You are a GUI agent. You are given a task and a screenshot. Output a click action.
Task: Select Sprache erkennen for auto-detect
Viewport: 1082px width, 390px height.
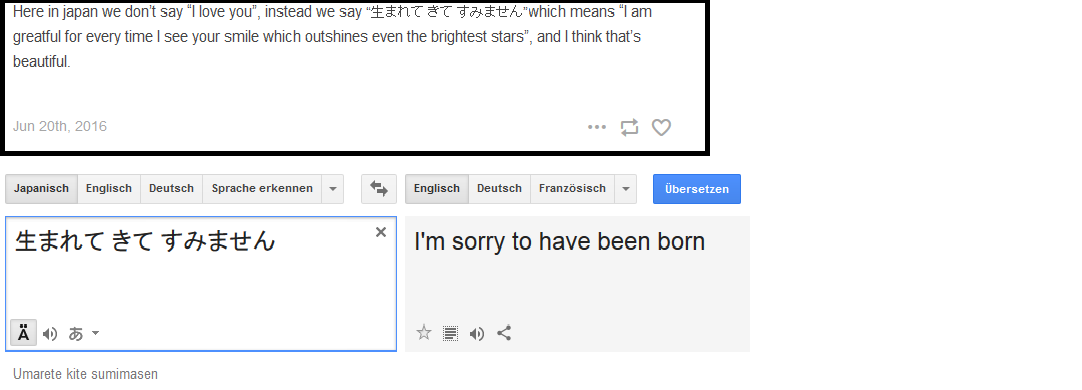tap(262, 188)
